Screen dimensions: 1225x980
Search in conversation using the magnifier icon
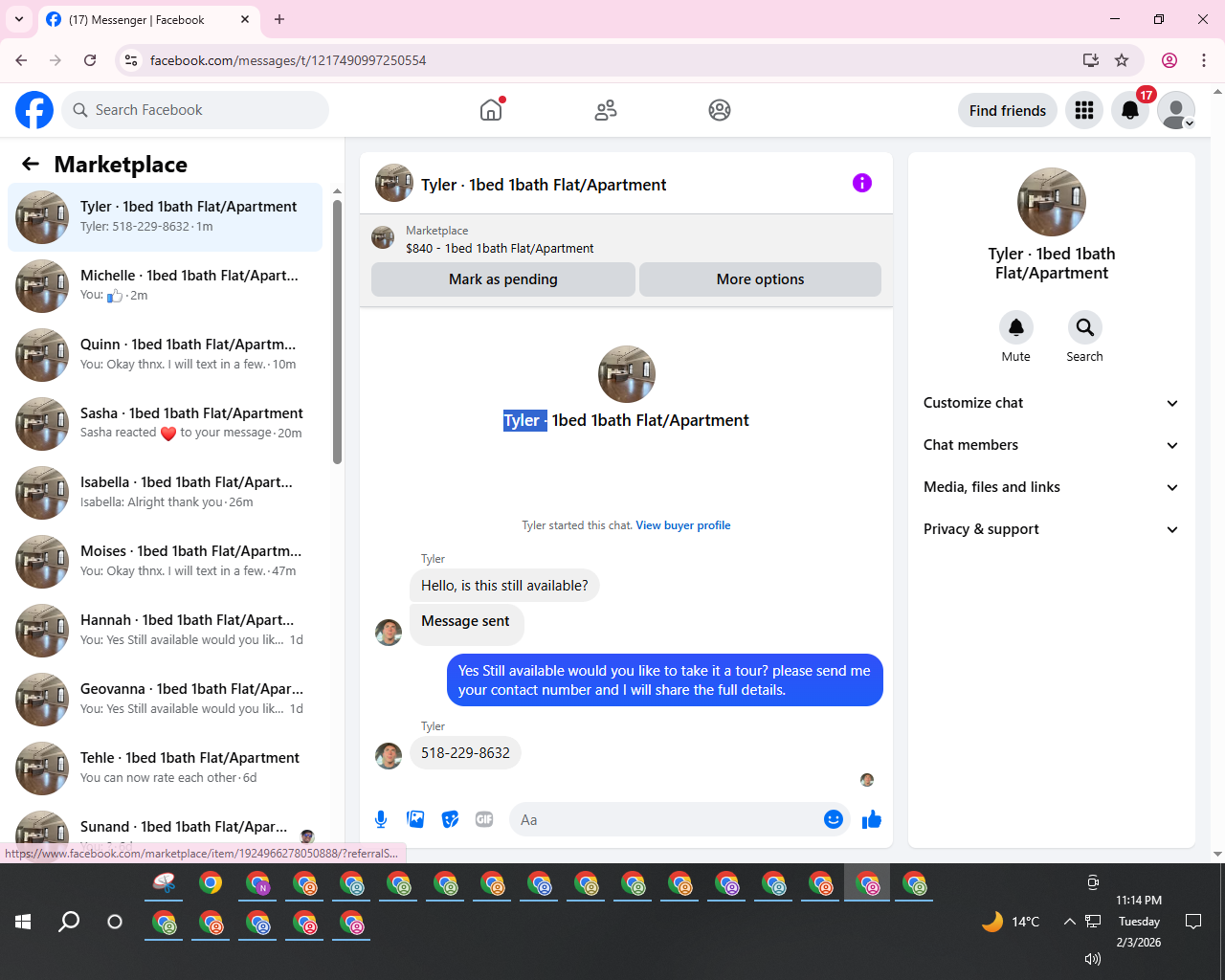tap(1084, 327)
